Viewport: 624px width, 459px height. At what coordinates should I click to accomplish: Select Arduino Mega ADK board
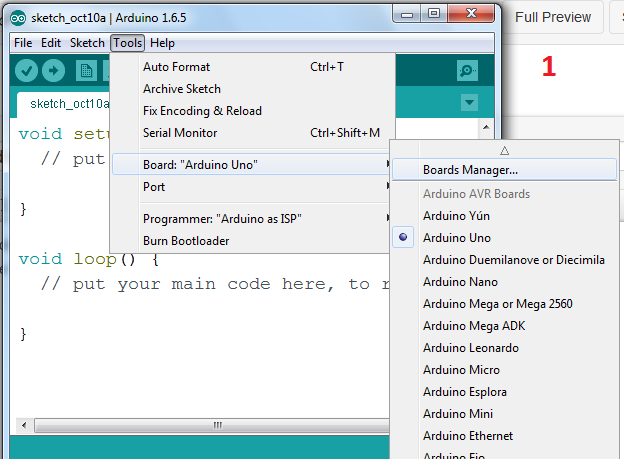[504, 326]
